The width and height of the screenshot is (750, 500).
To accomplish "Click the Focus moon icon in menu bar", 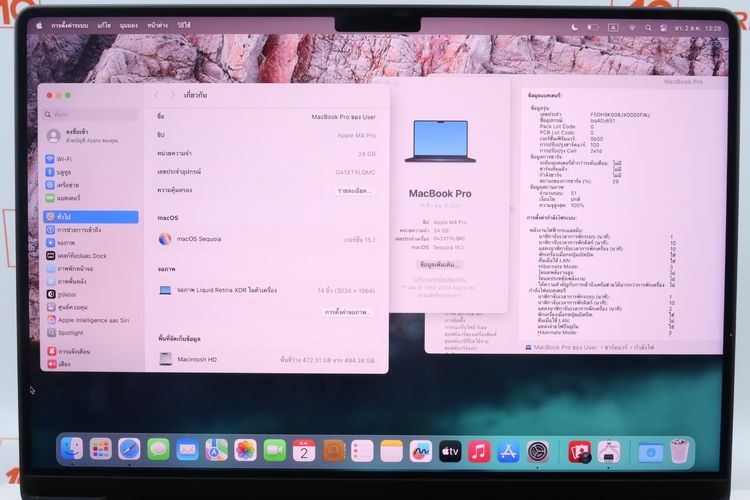I will [574, 27].
